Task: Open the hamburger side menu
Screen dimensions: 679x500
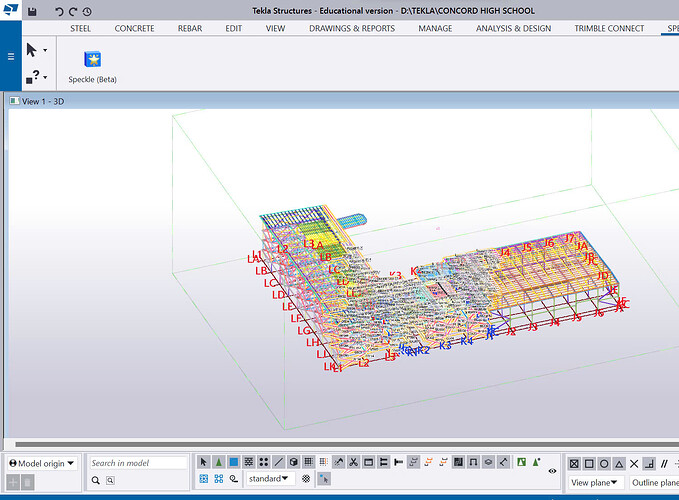Action: tap(11, 56)
